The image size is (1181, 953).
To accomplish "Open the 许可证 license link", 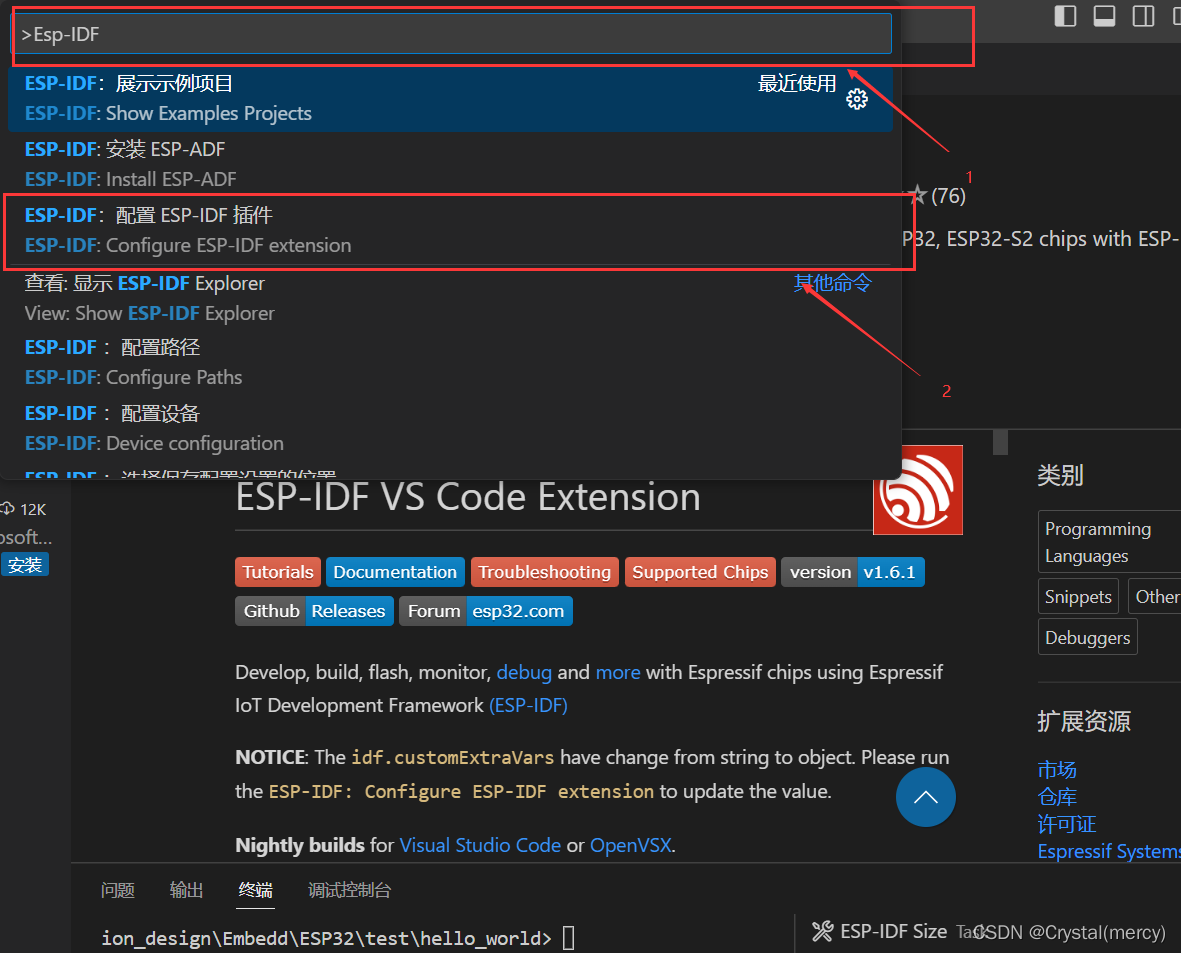I will pyautogui.click(x=1067, y=824).
